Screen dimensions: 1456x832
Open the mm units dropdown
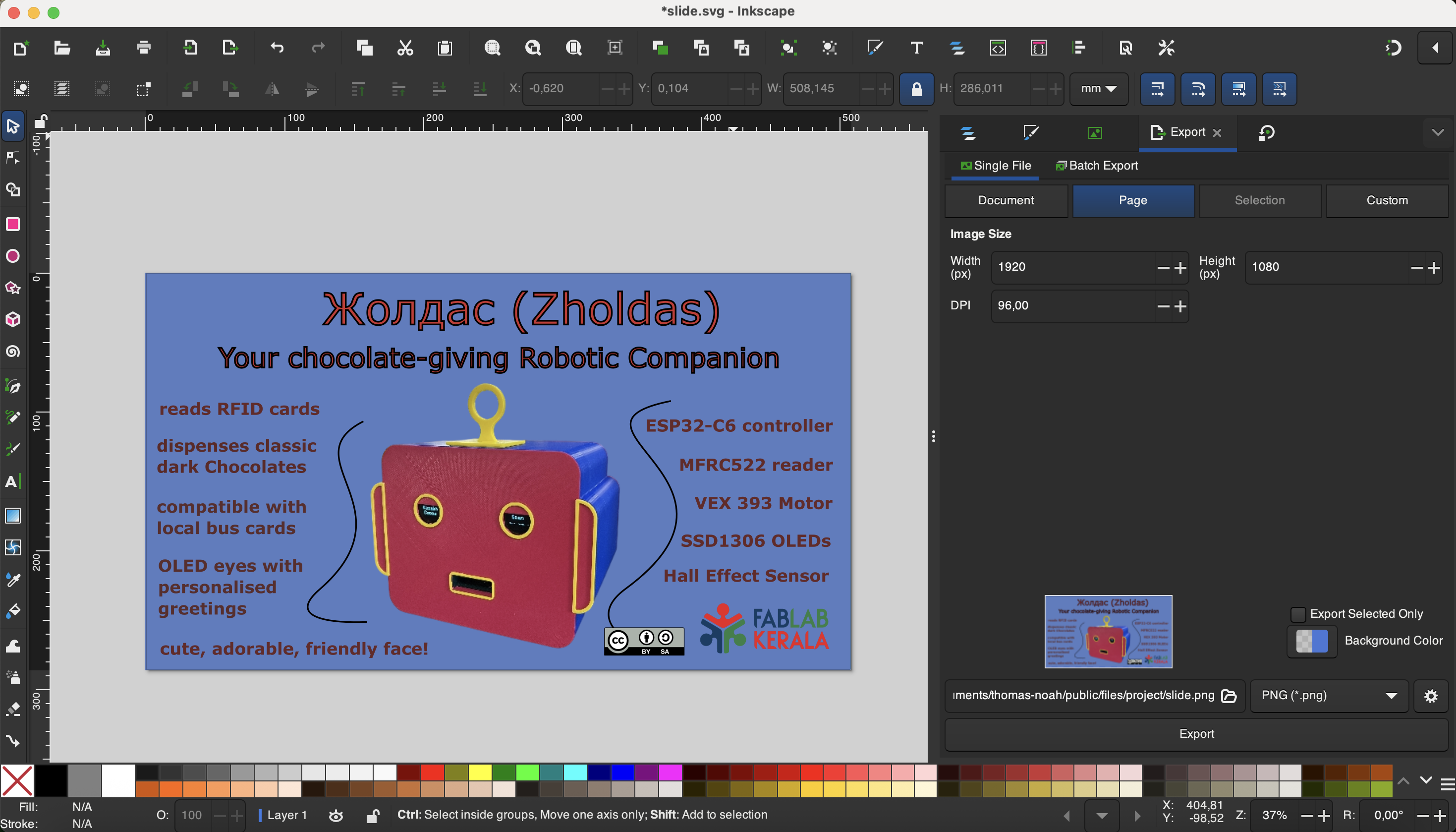[1098, 89]
